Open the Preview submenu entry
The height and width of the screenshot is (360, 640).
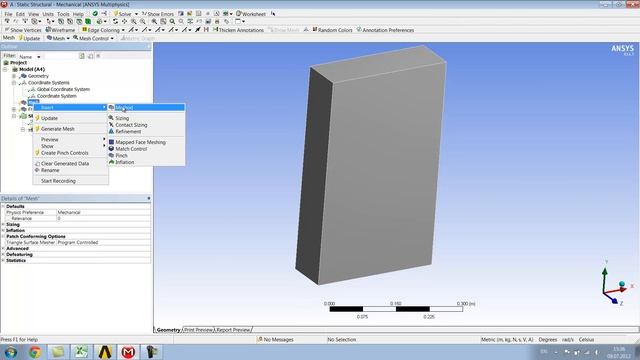coord(70,139)
